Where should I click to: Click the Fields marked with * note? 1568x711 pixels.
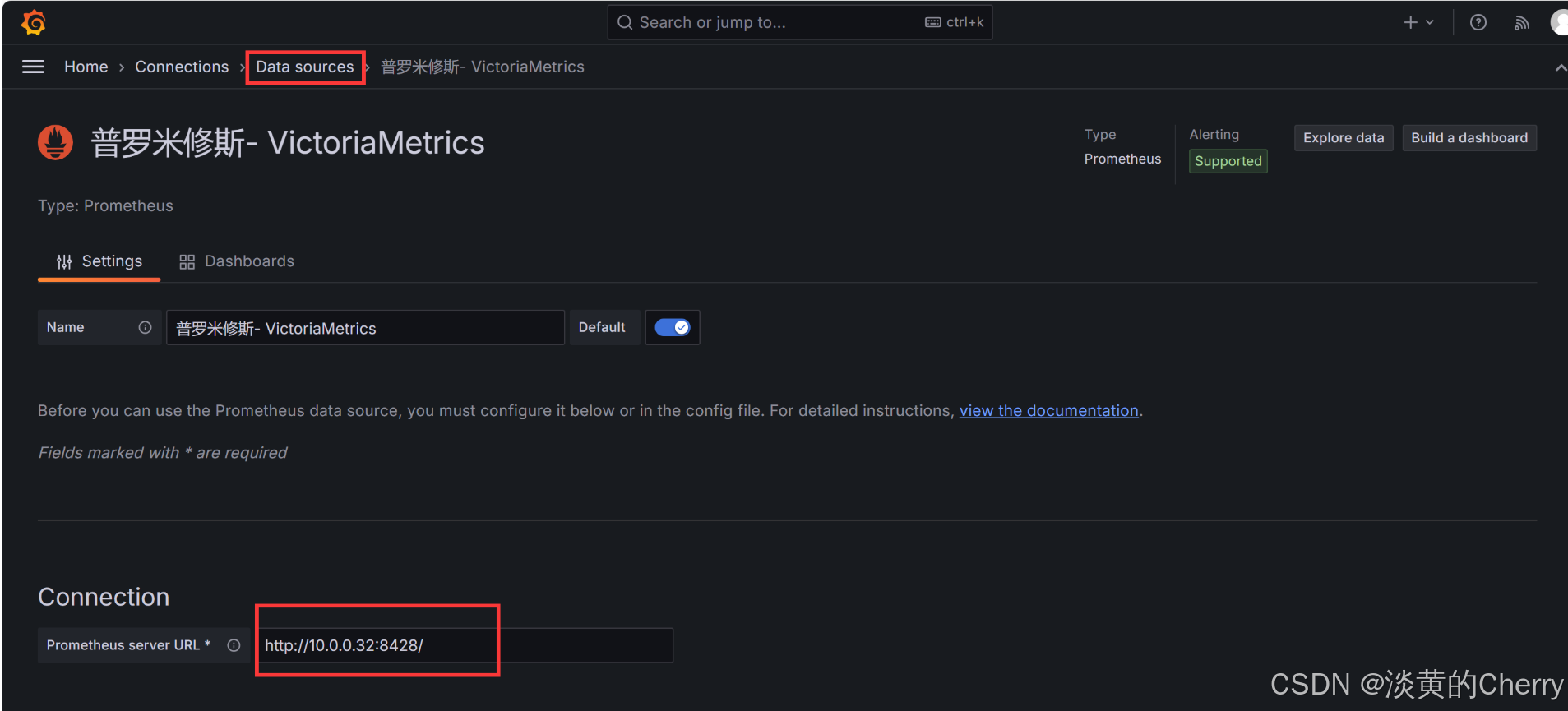pos(163,453)
